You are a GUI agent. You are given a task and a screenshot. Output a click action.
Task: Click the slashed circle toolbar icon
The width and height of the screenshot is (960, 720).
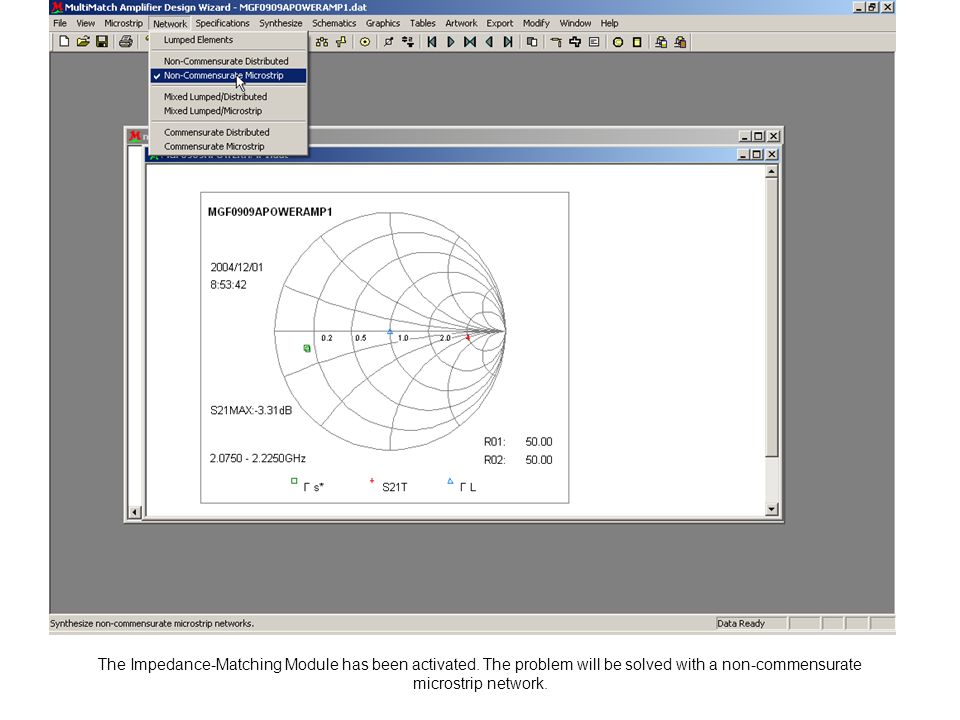389,42
